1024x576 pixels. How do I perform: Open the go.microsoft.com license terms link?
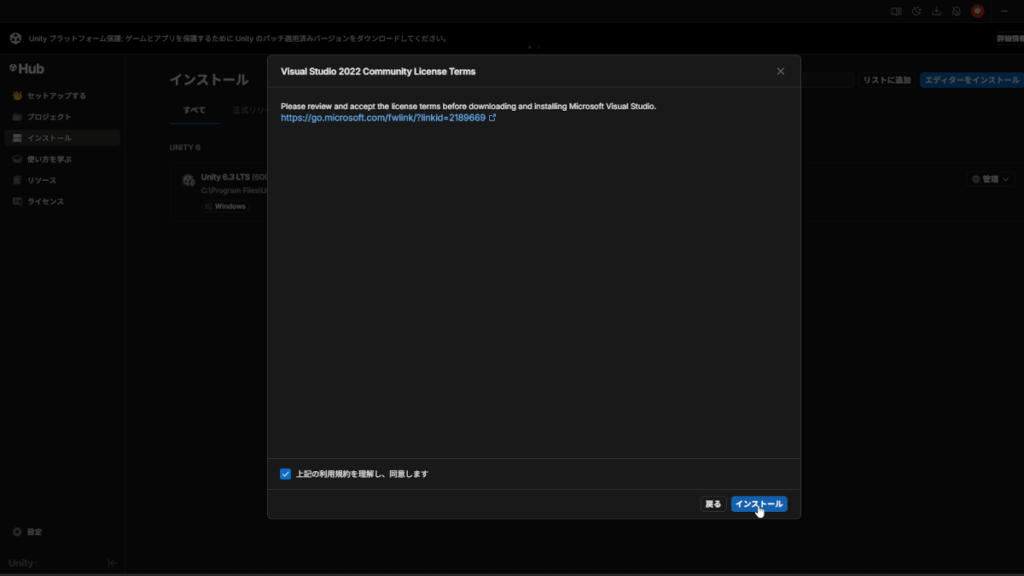pos(383,118)
